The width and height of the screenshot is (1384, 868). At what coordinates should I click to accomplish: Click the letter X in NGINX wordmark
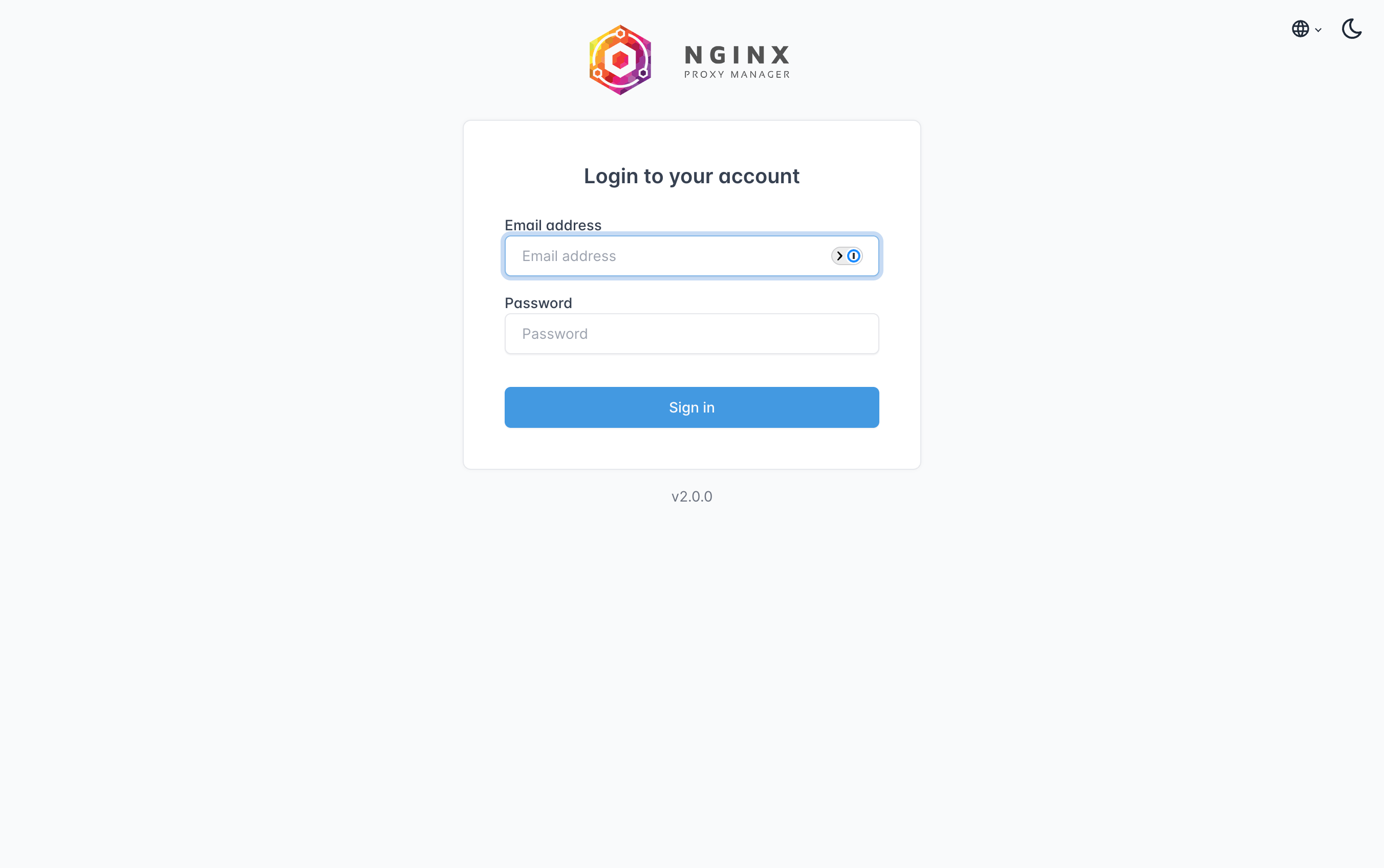780,55
